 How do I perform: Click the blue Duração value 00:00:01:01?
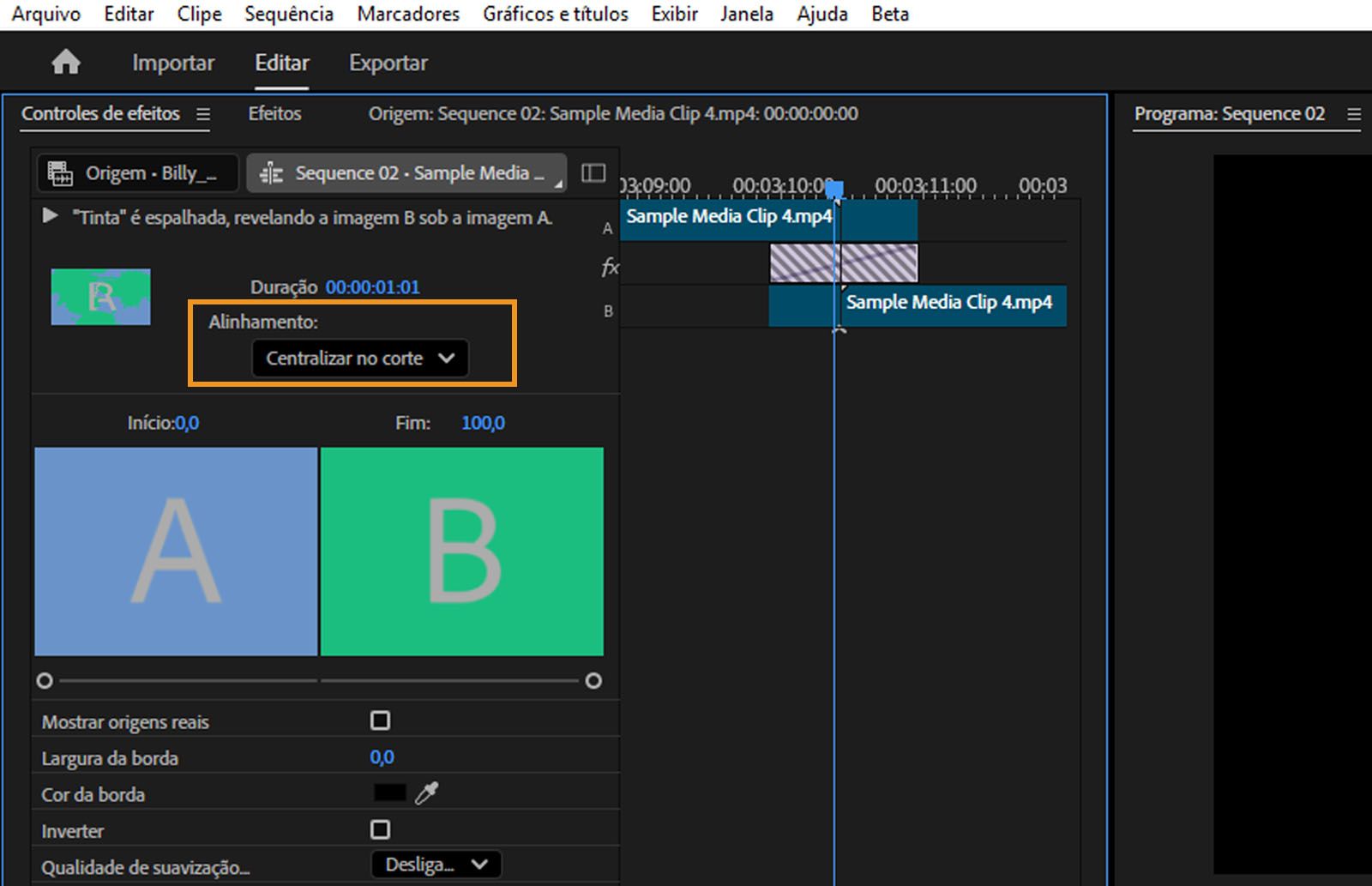tap(372, 287)
